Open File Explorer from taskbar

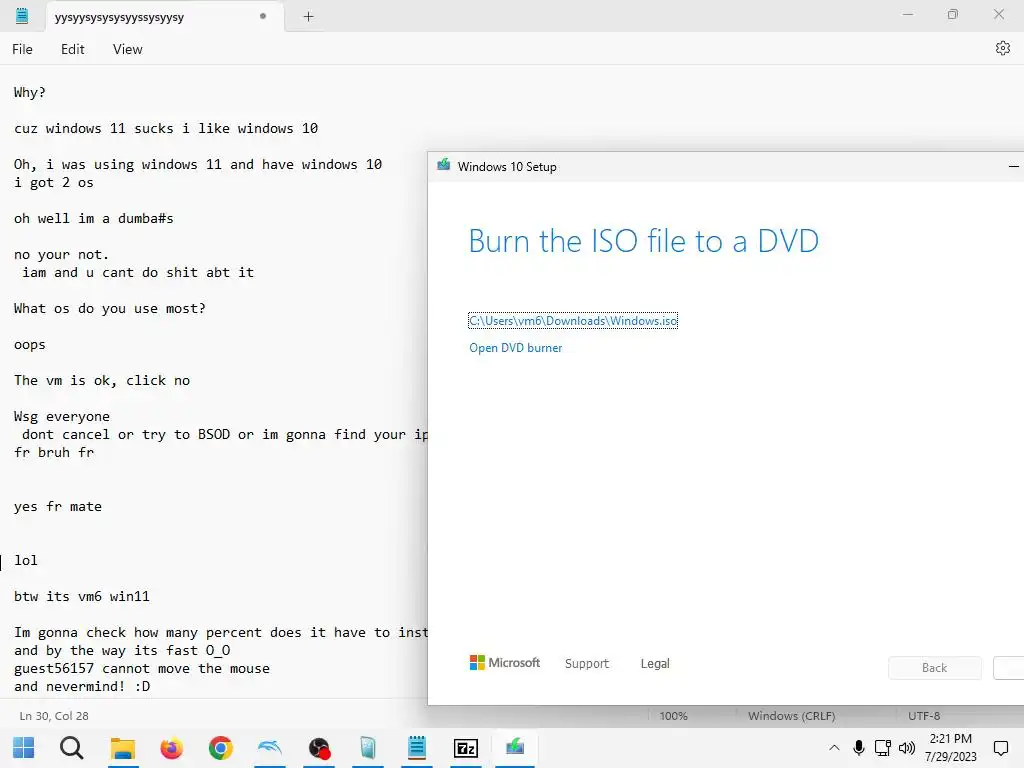122,748
